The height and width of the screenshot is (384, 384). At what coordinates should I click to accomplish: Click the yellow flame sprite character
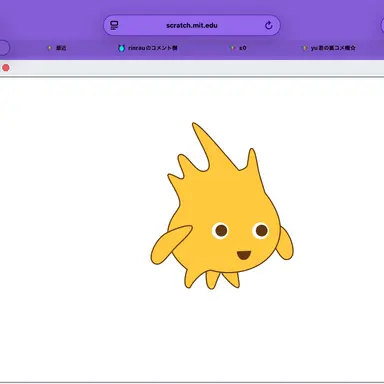(x=222, y=213)
